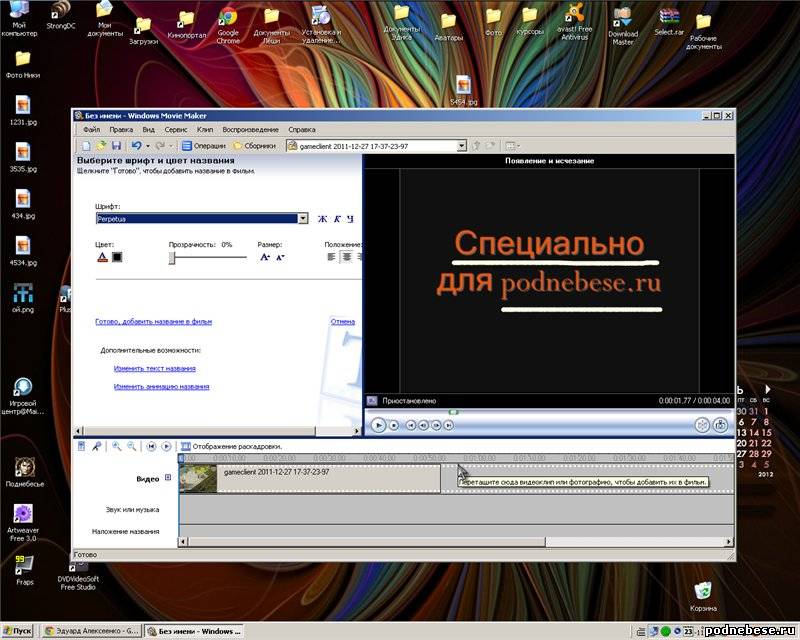The height and width of the screenshot is (640, 800).
Task: Select the Корзина recycle bin icon
Action: pyautogui.click(x=703, y=596)
